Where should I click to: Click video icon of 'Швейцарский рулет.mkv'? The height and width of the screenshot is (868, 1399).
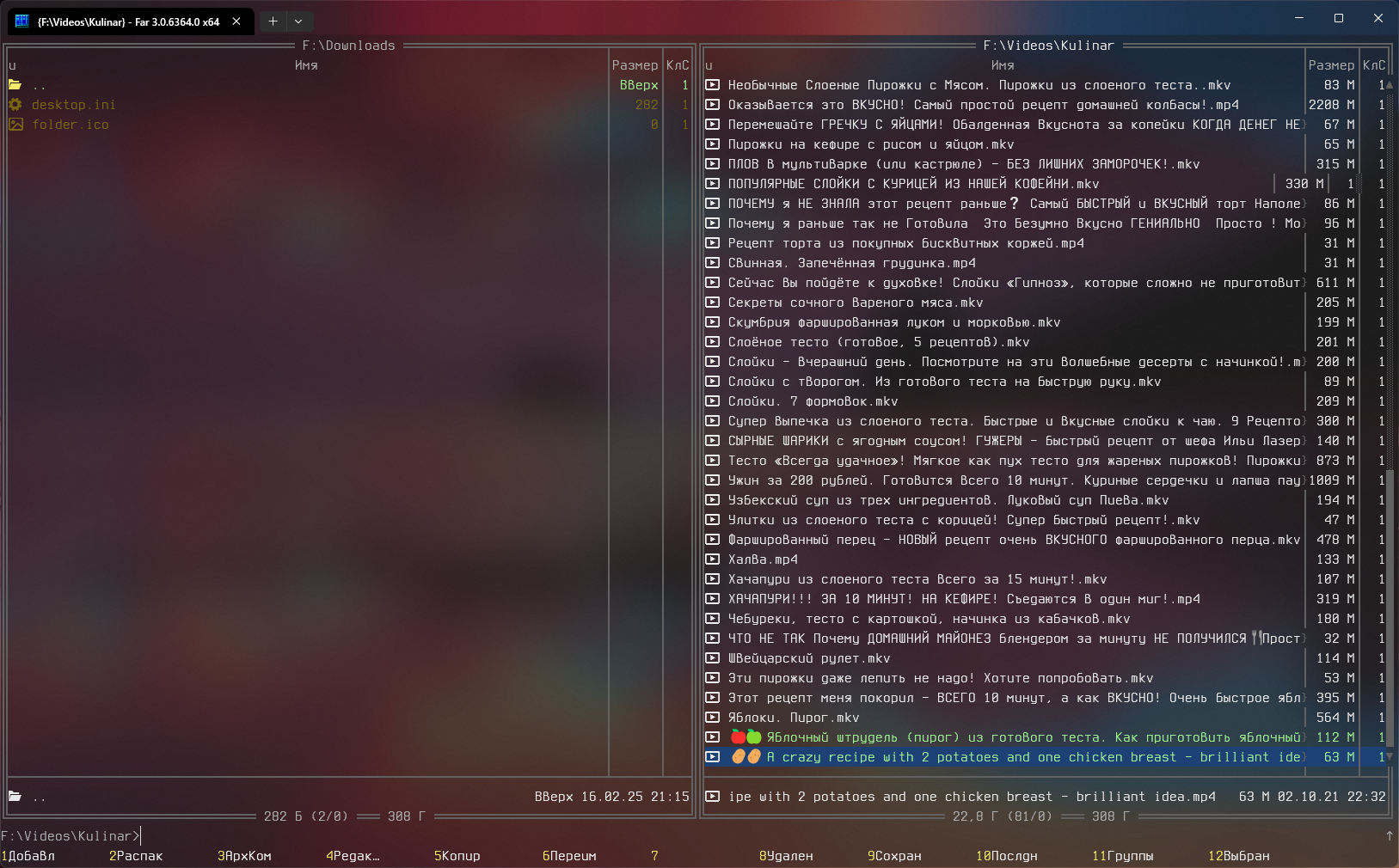click(x=712, y=658)
